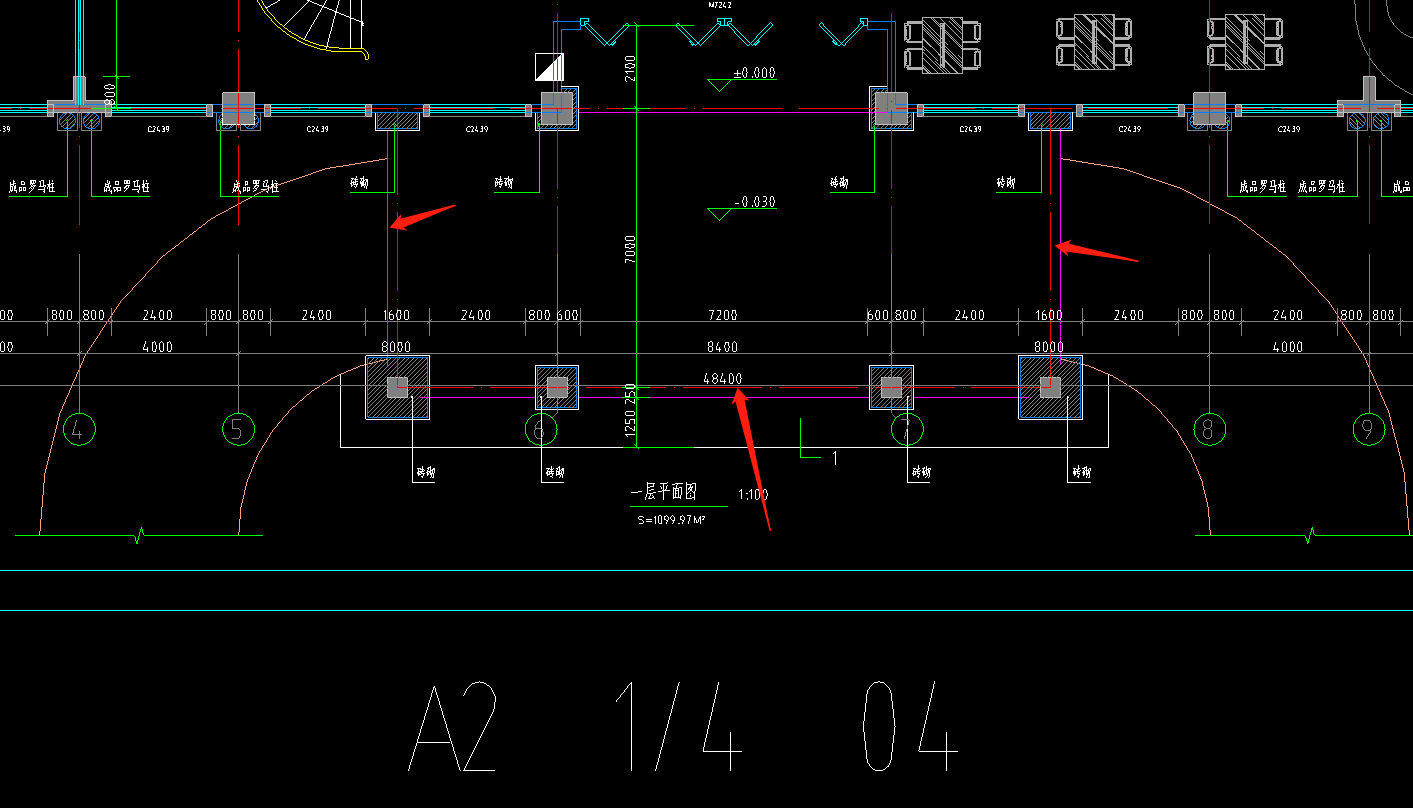The height and width of the screenshot is (808, 1413).
Task: Select the vertical dimension text 7000
Action: tap(629, 248)
